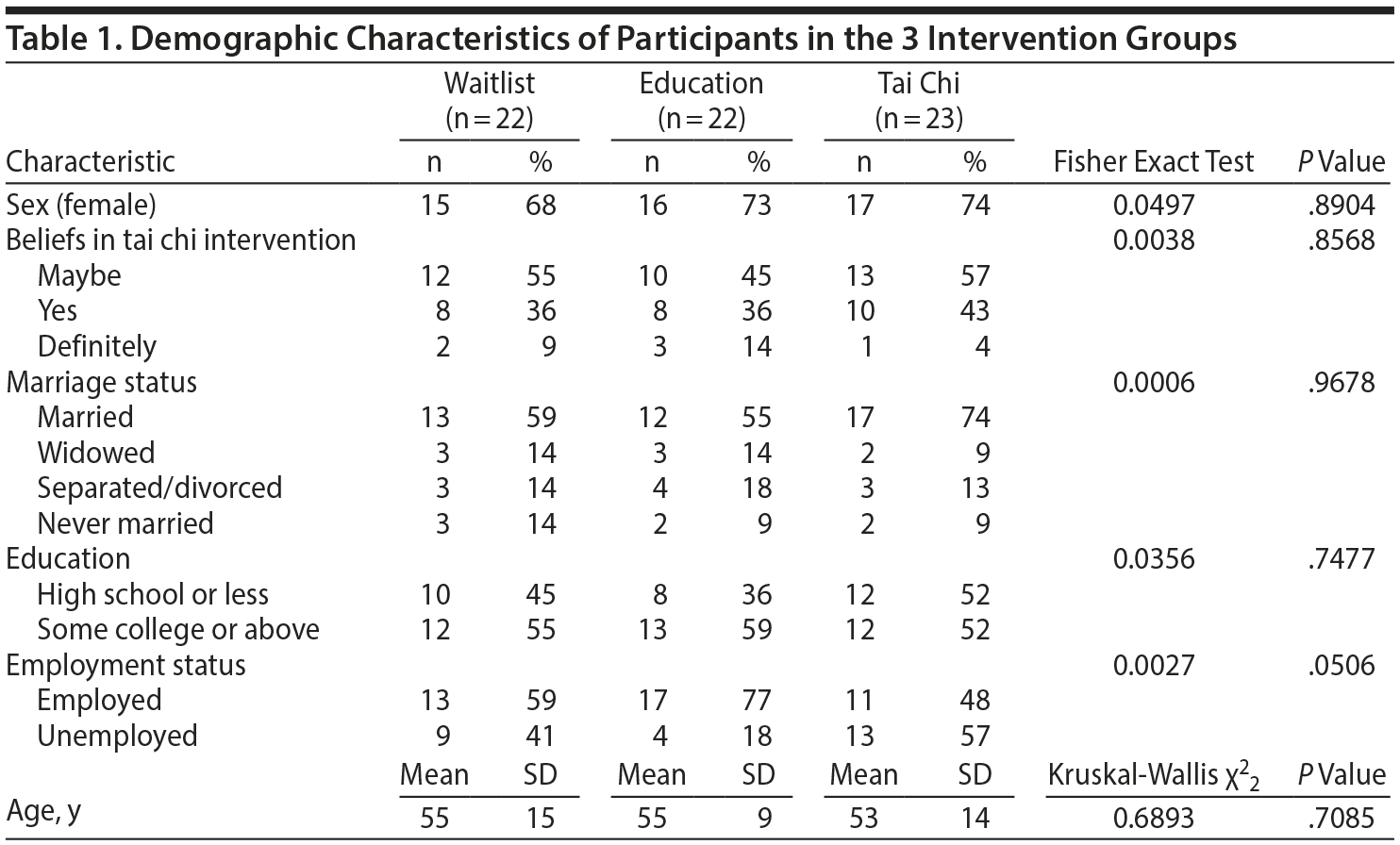Click the Table 1 title heading
1400x845 pixels.
621,40
